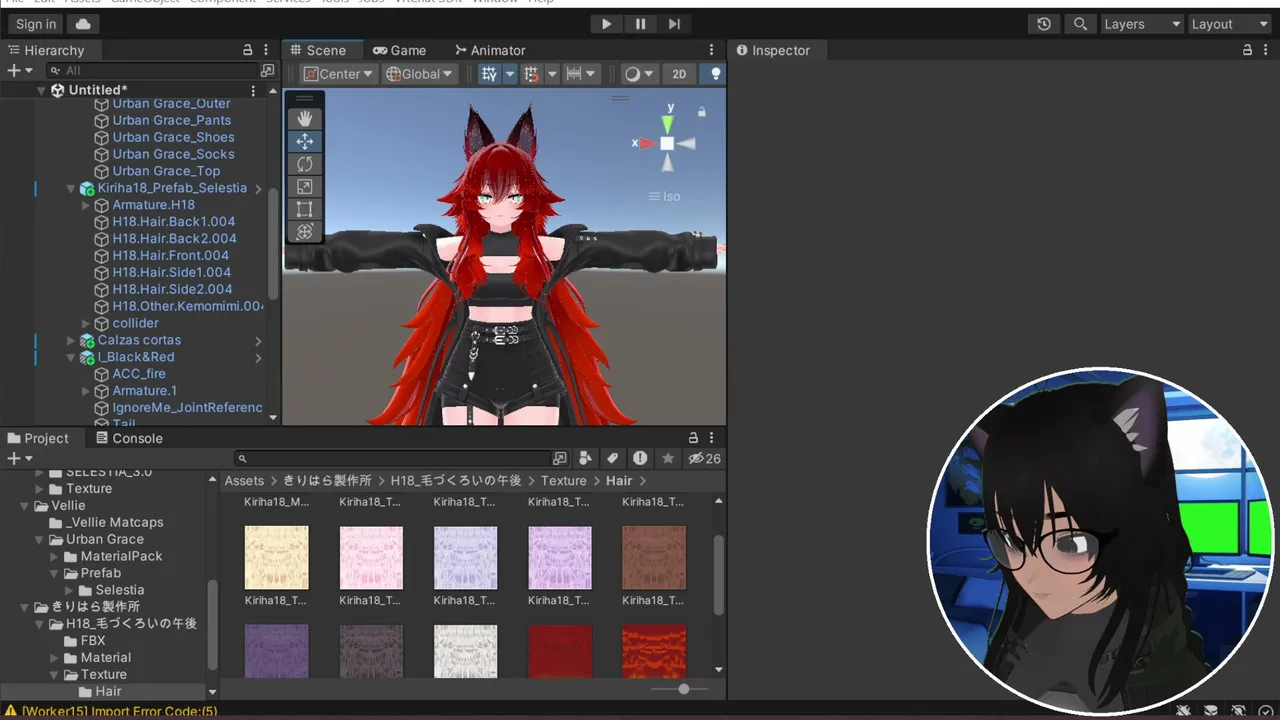Viewport: 1280px width, 720px height.
Task: Select the pale yellow hair texture thumbnail
Action: point(276,557)
